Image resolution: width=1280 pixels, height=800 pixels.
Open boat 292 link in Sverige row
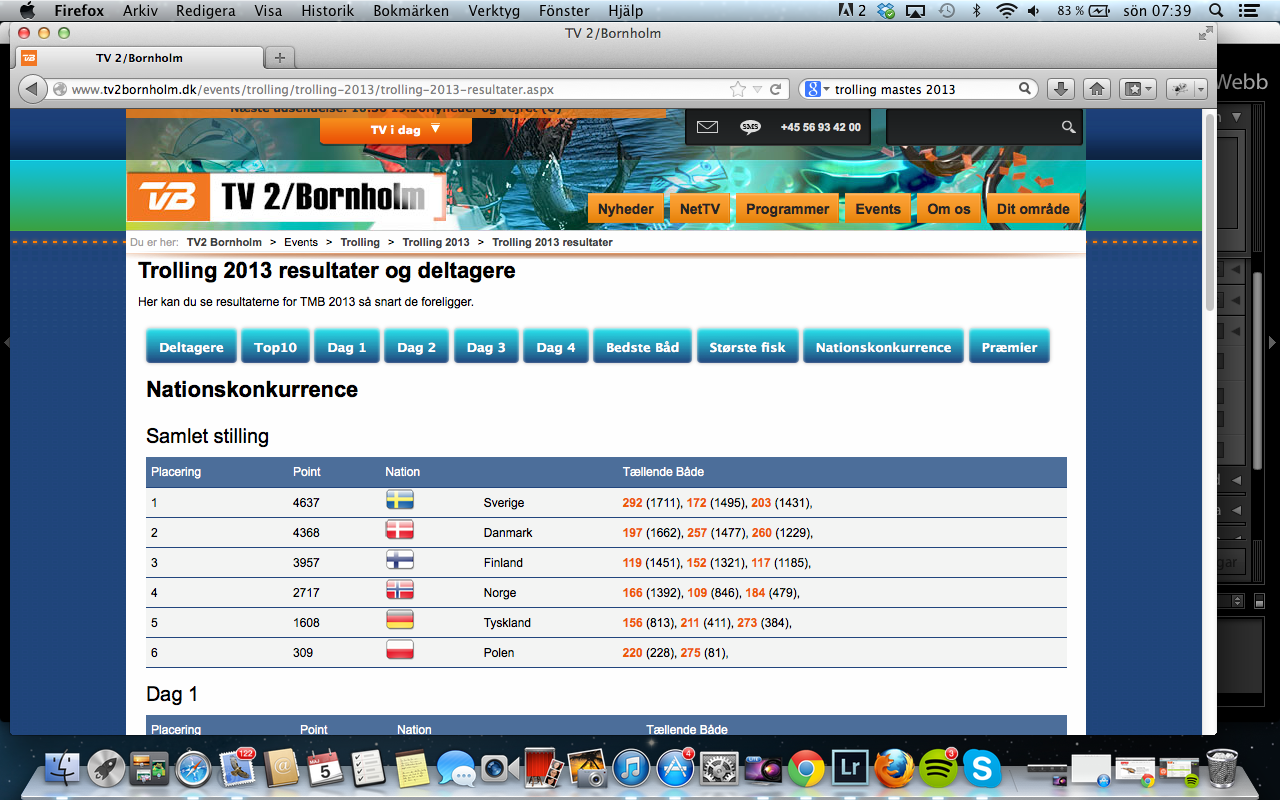click(632, 503)
